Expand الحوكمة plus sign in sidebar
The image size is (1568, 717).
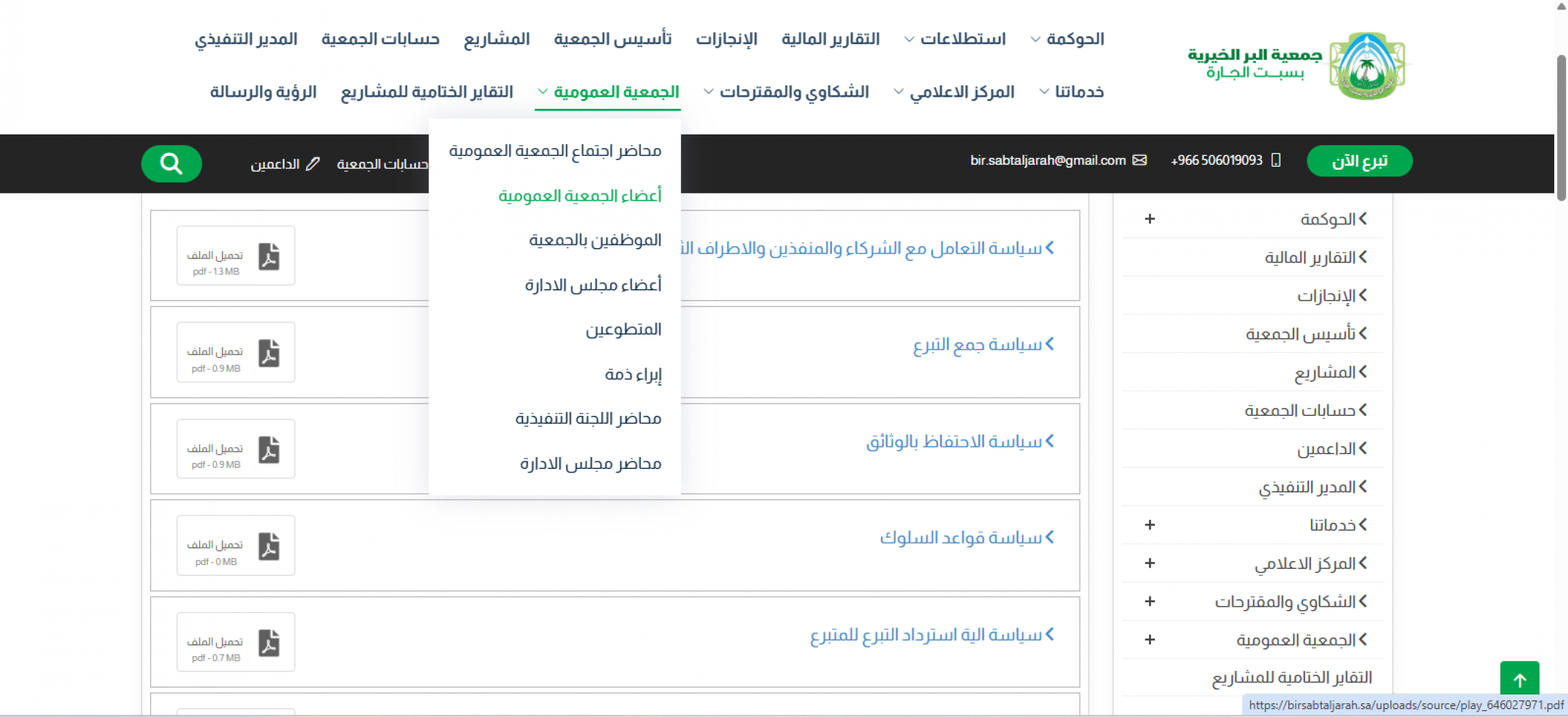tap(1149, 219)
